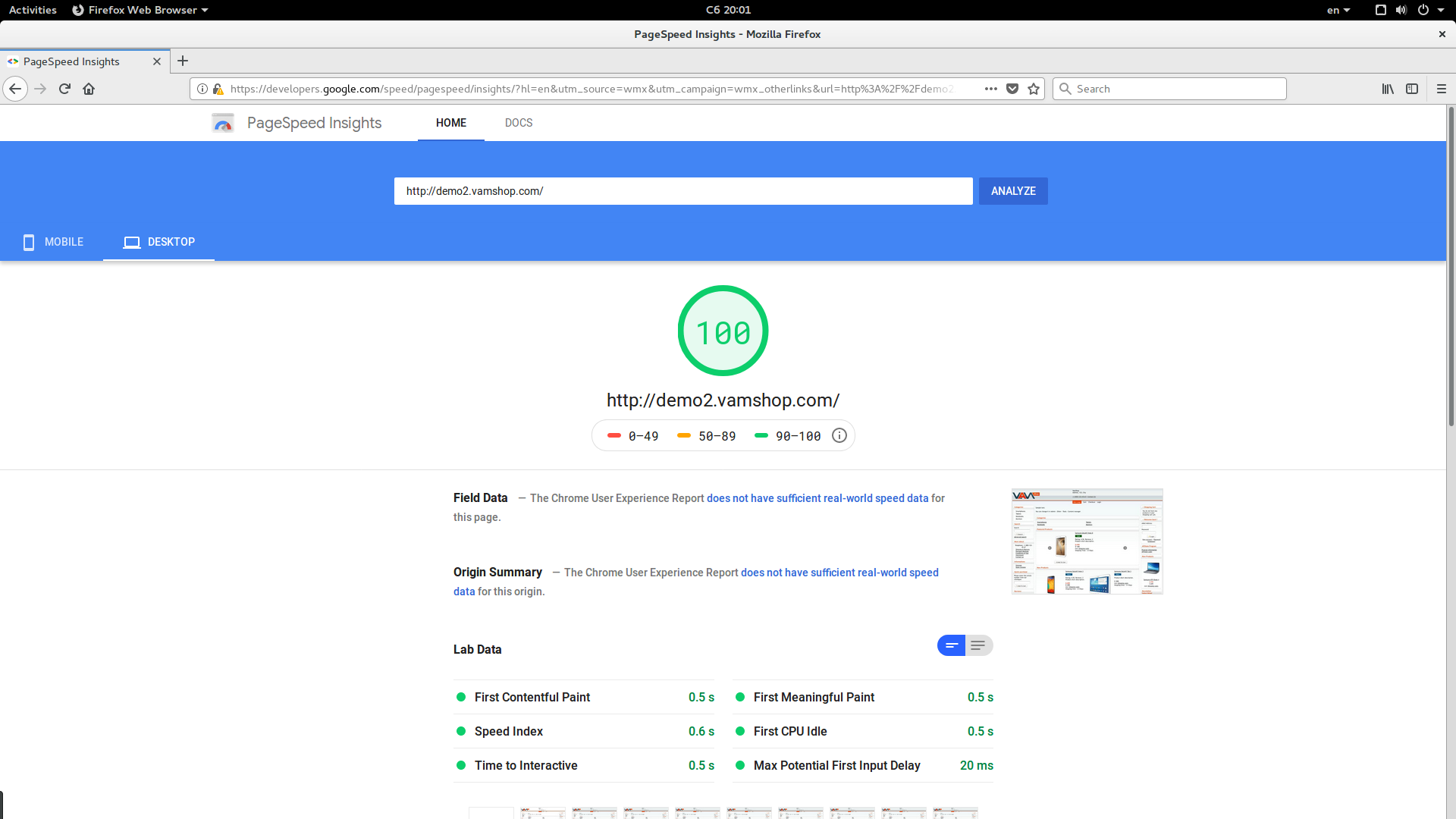Open the en language dropdown
This screenshot has height=819, width=1456.
pos(1338,10)
